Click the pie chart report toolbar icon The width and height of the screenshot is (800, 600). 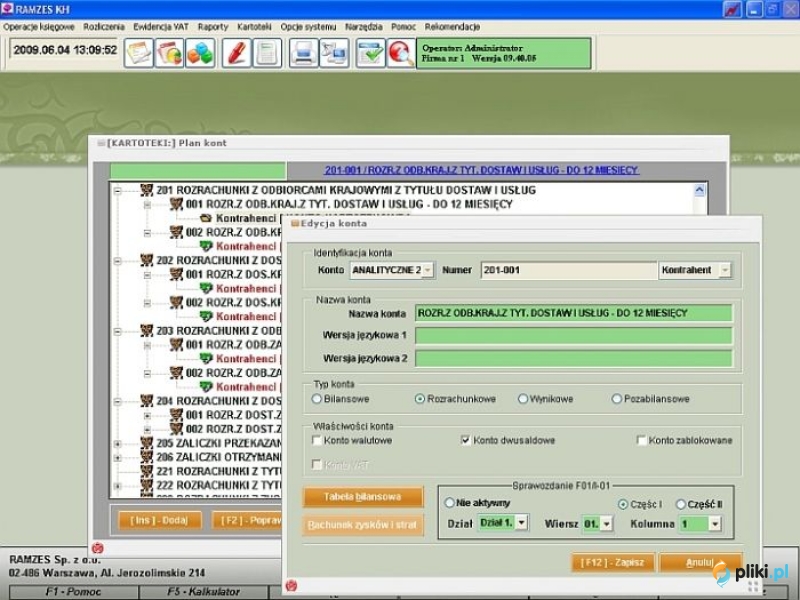[169, 53]
